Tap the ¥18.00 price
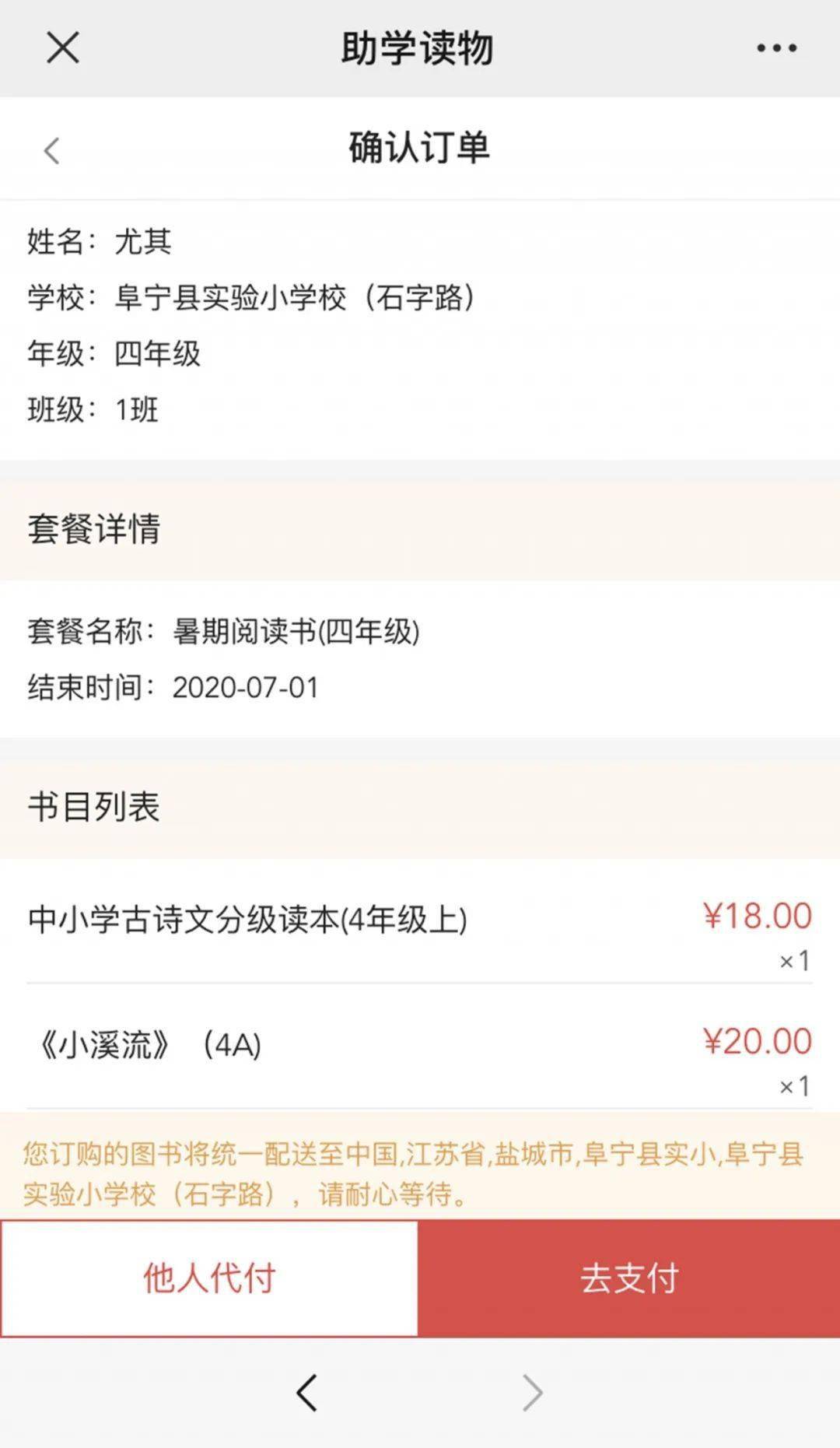Viewport: 840px width, 1448px height. (757, 916)
